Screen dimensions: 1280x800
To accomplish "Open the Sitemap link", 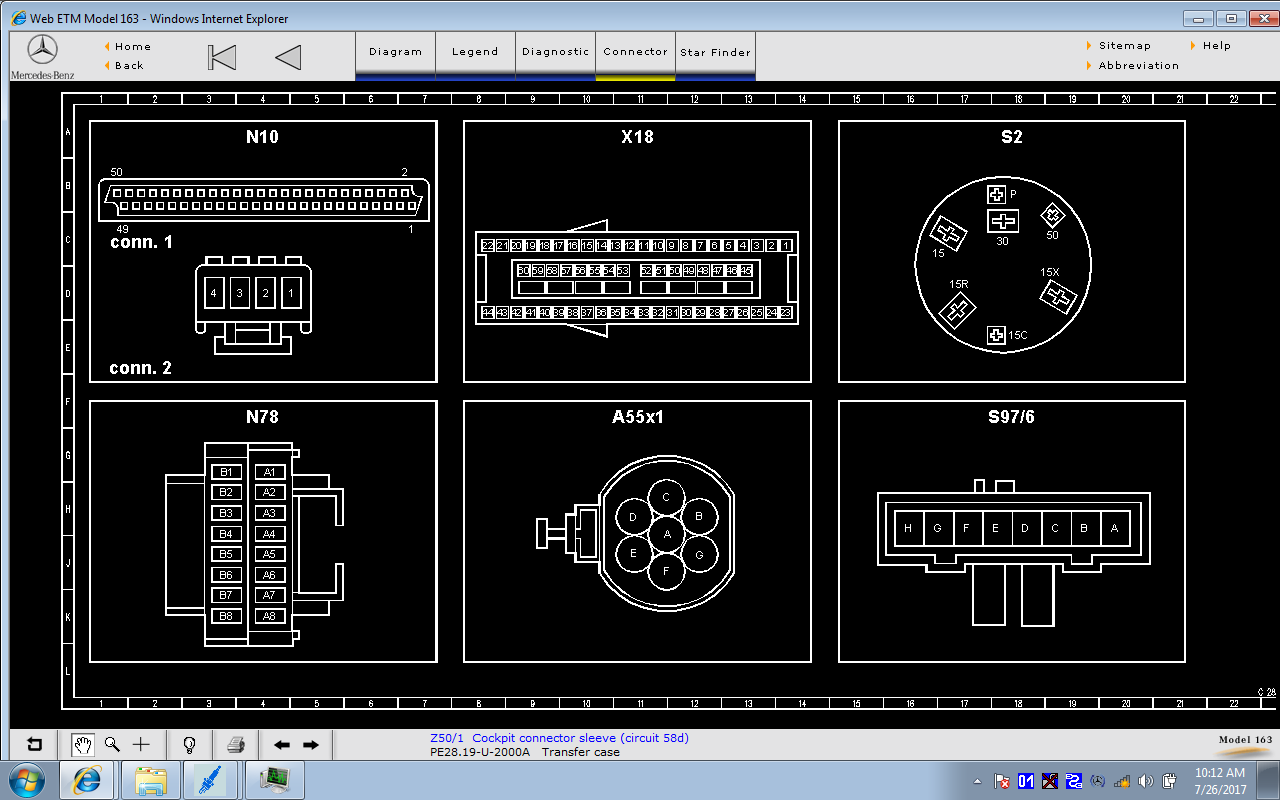I will pyautogui.click(x=1124, y=46).
